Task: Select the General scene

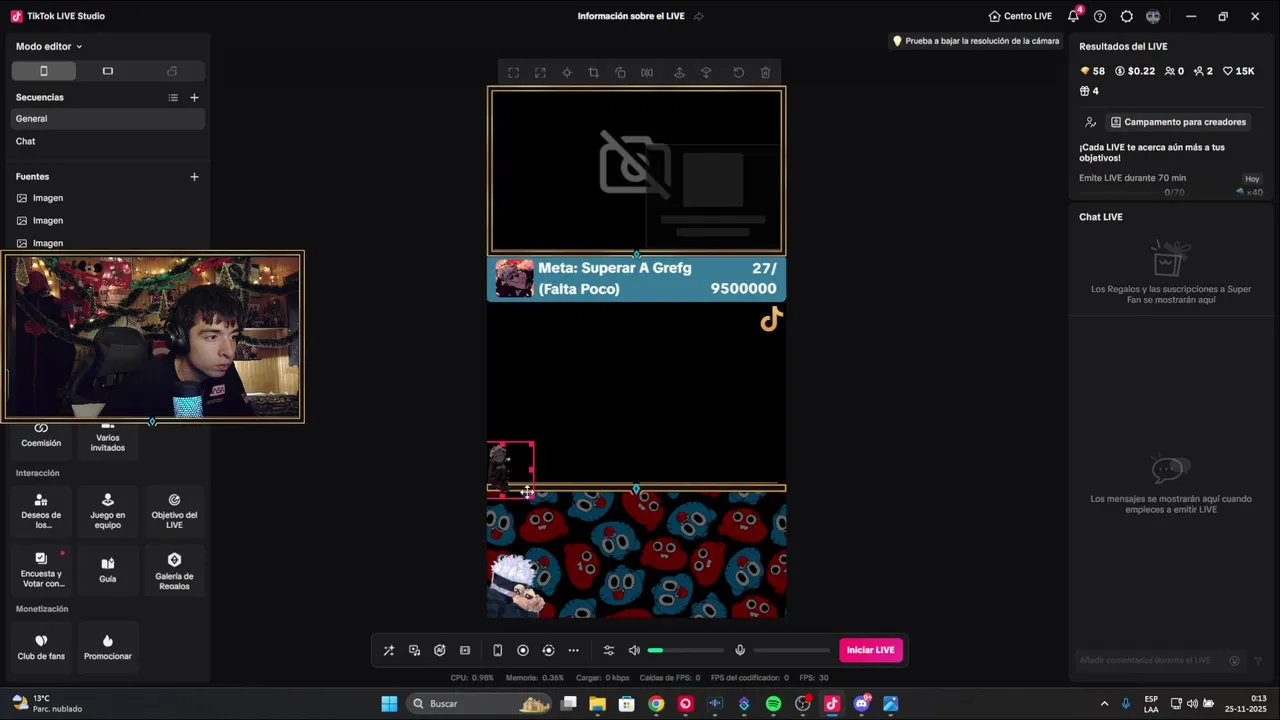Action: coord(108,118)
